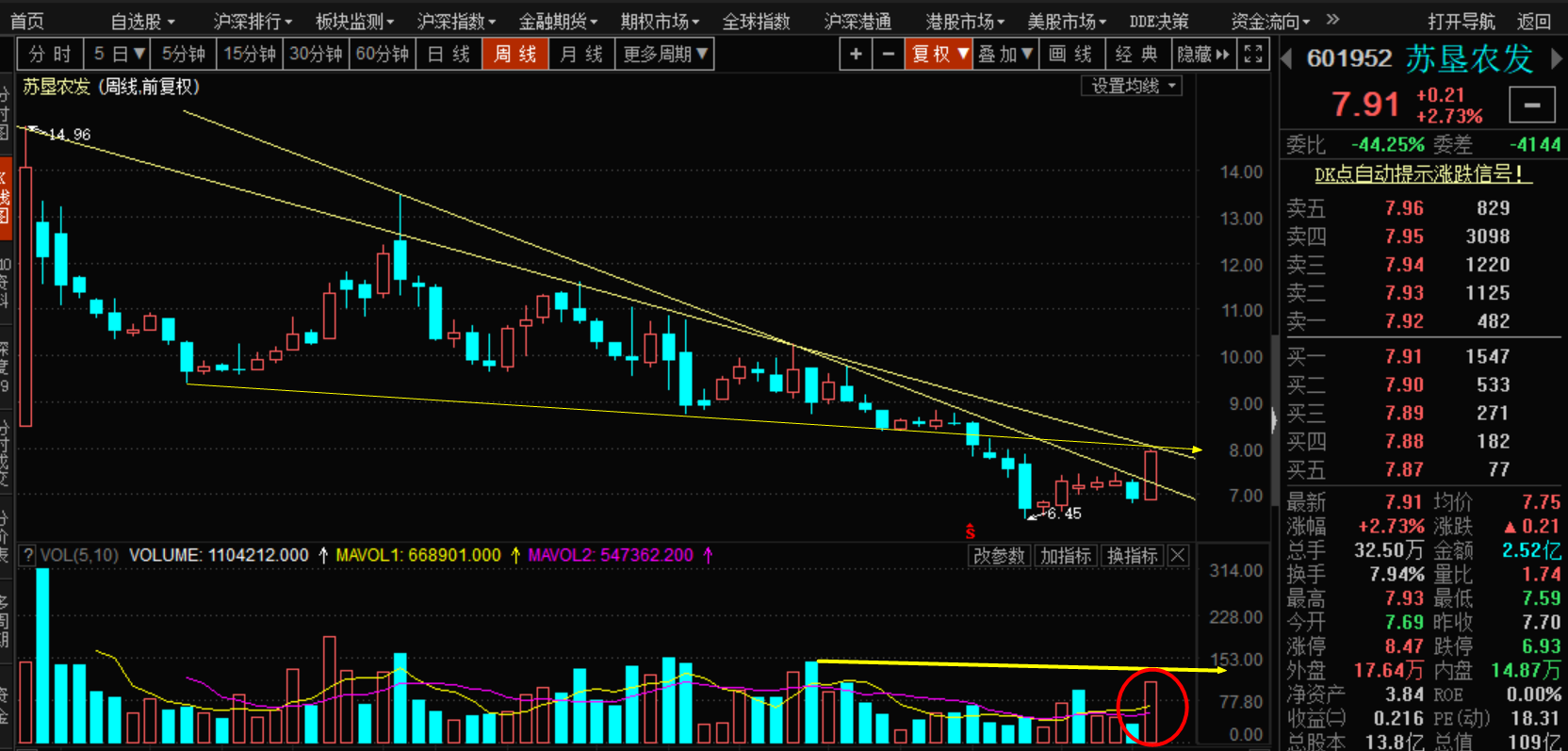Switch to 月线 monthly chart
The width and height of the screenshot is (1568, 751).
click(x=581, y=54)
